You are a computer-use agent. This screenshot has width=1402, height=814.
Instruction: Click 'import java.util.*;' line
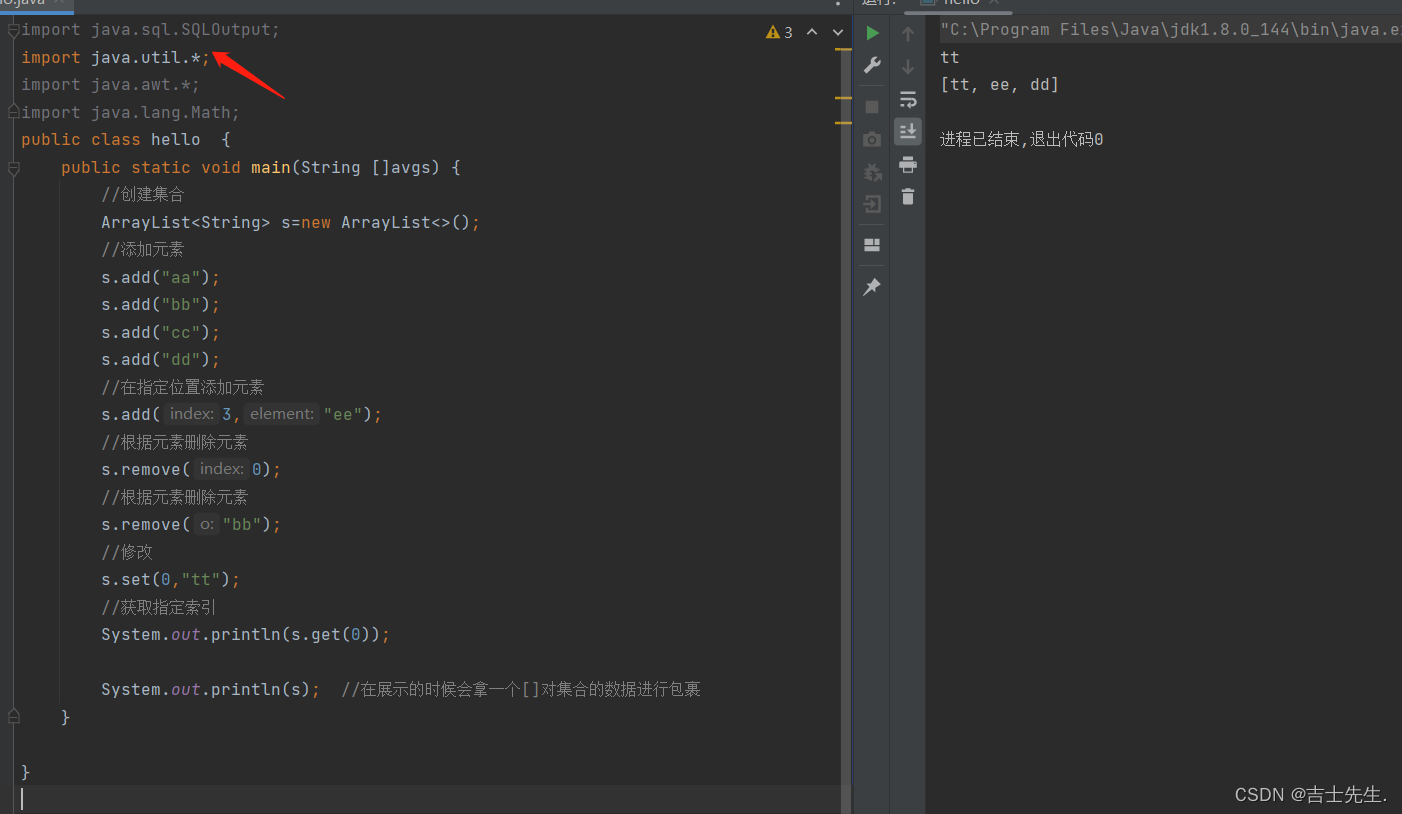tap(116, 57)
